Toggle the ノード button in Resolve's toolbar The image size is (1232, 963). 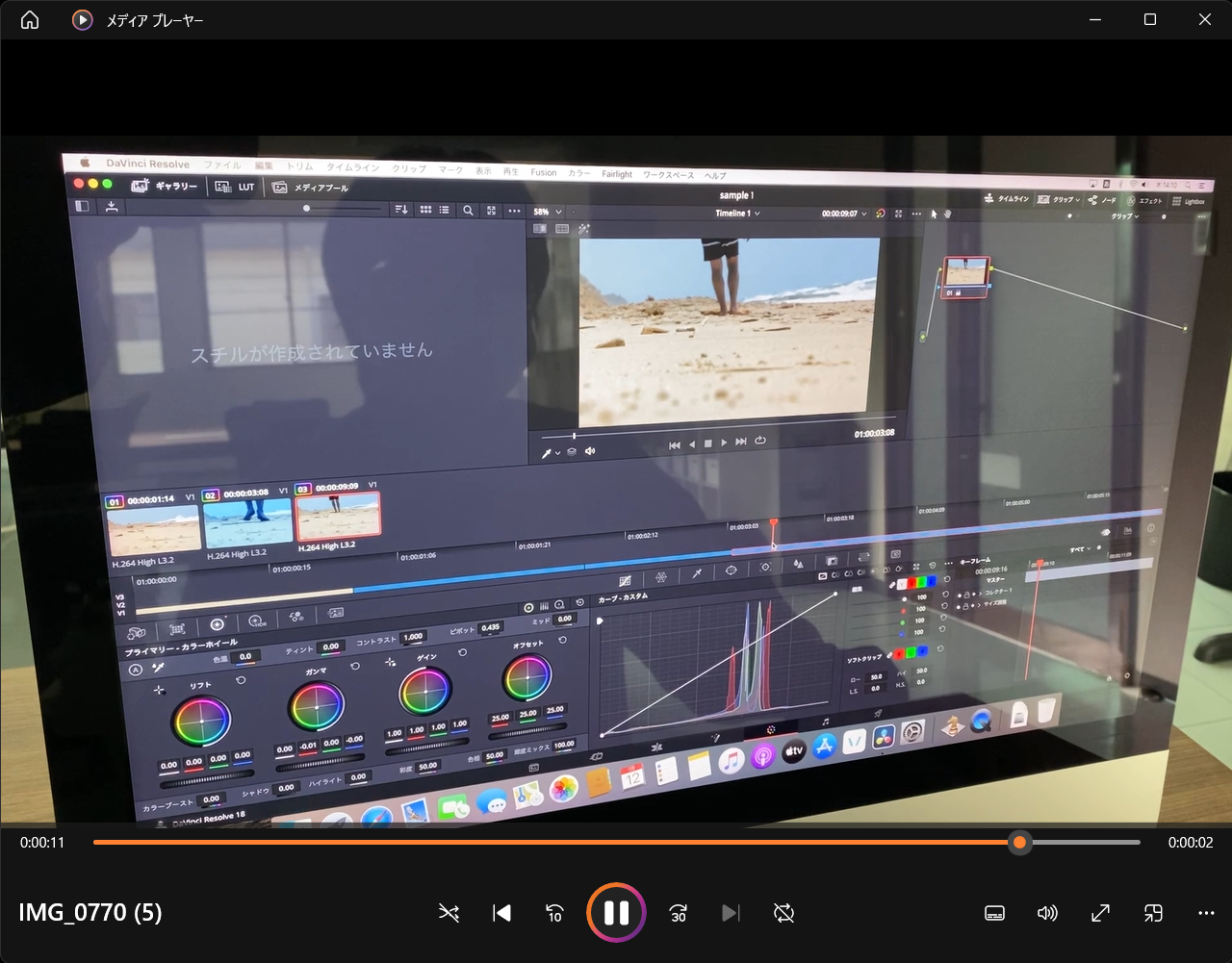coord(1102,200)
